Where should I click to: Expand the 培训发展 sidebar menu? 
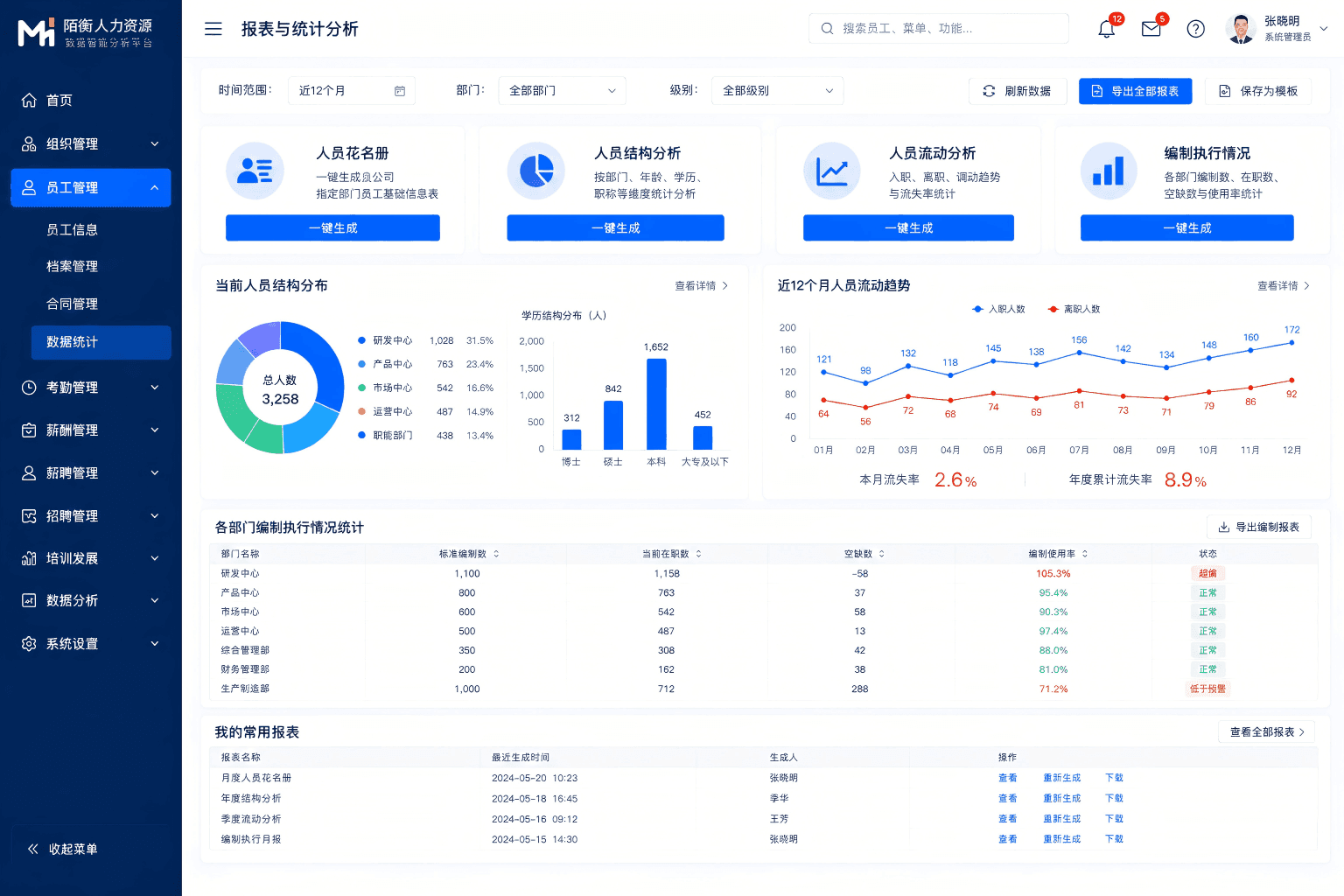pos(91,558)
